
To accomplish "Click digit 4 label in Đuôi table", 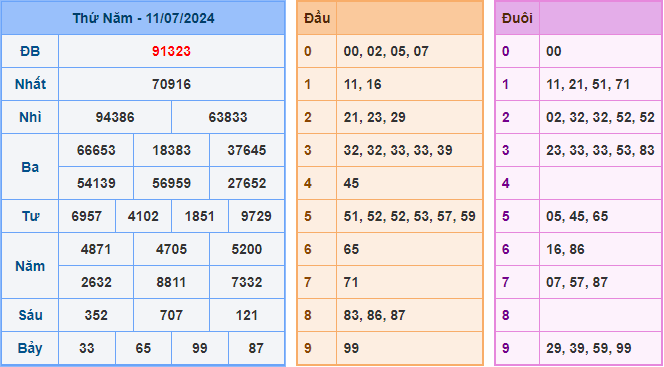I will pyautogui.click(x=506, y=183).
